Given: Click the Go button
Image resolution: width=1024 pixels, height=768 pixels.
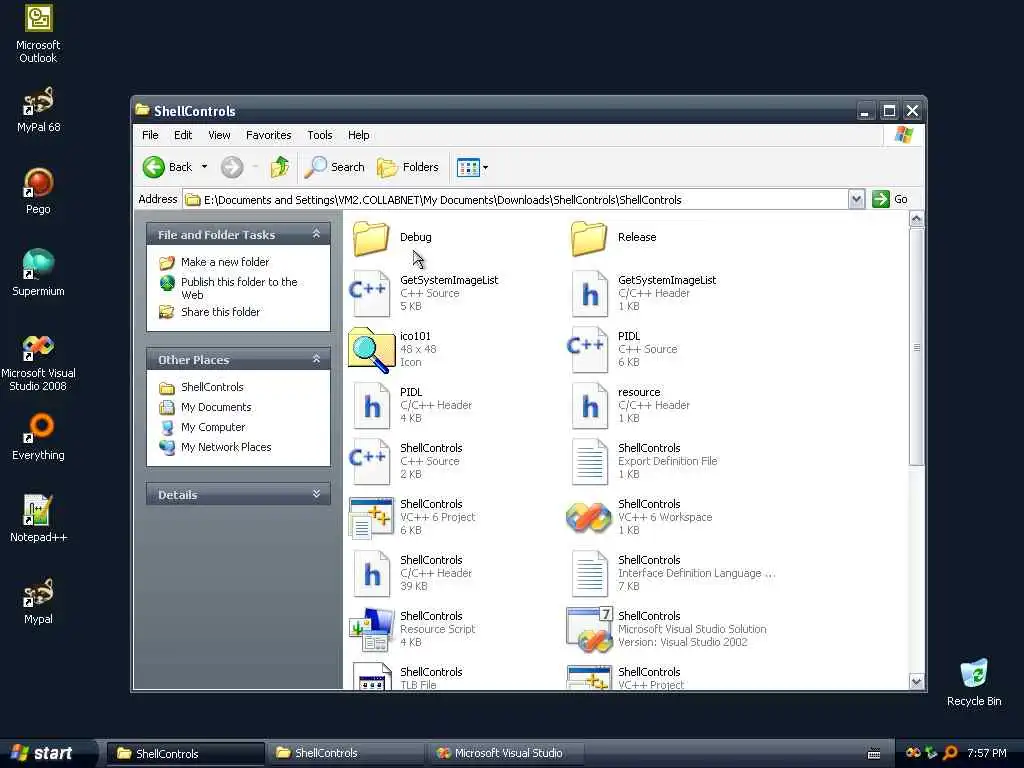Looking at the screenshot, I should (x=890, y=199).
